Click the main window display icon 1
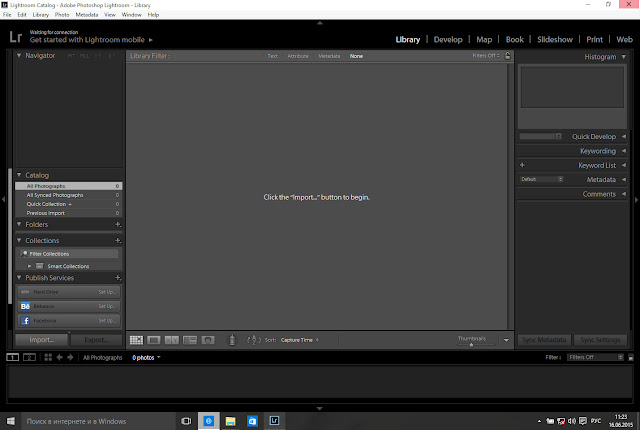640x430 pixels. [x=13, y=357]
